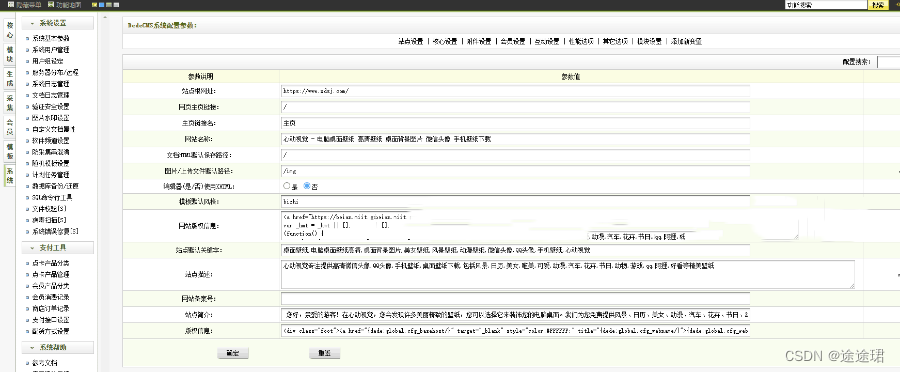Select the 会员 vertical side tab
This screenshot has height=372, width=900.
coord(10,127)
